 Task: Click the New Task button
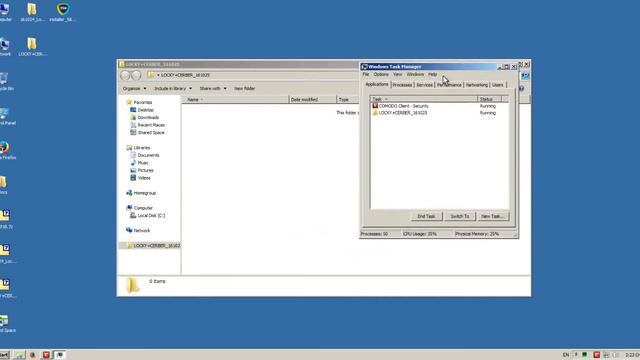coord(493,216)
